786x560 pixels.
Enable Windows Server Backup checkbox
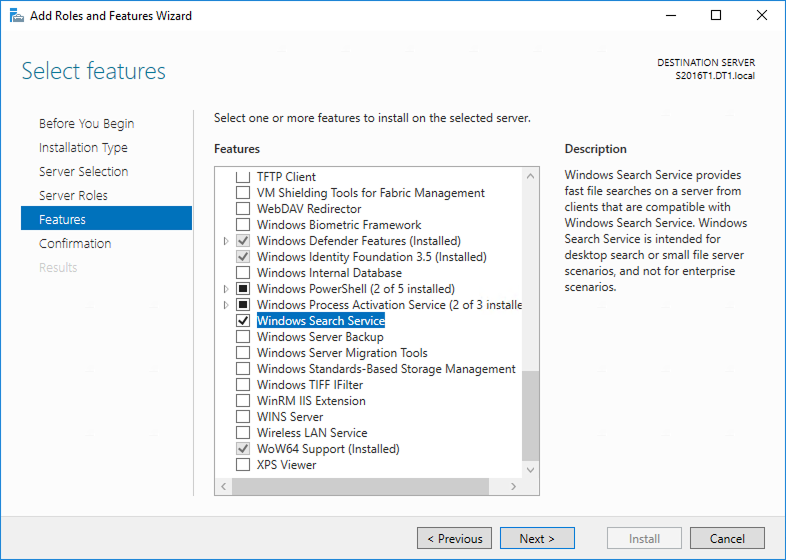coord(243,337)
